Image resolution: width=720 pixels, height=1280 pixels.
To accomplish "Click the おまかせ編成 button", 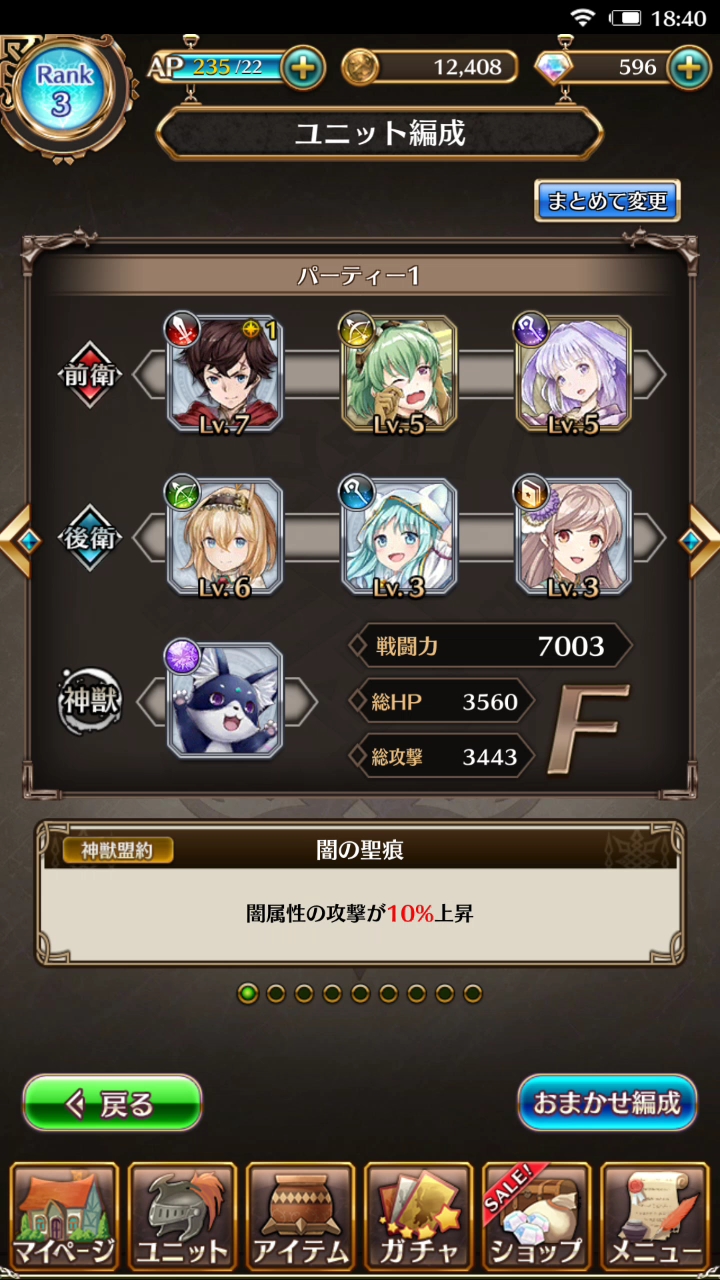I will tap(607, 1103).
